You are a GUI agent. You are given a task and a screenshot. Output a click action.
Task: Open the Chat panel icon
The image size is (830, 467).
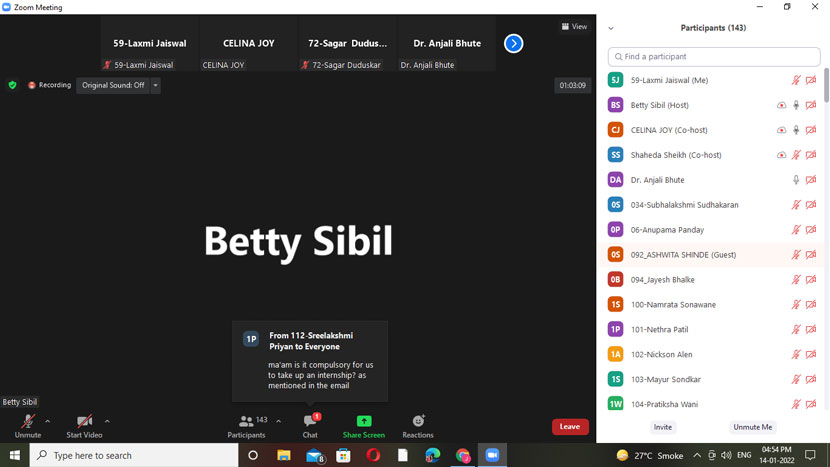coord(310,422)
